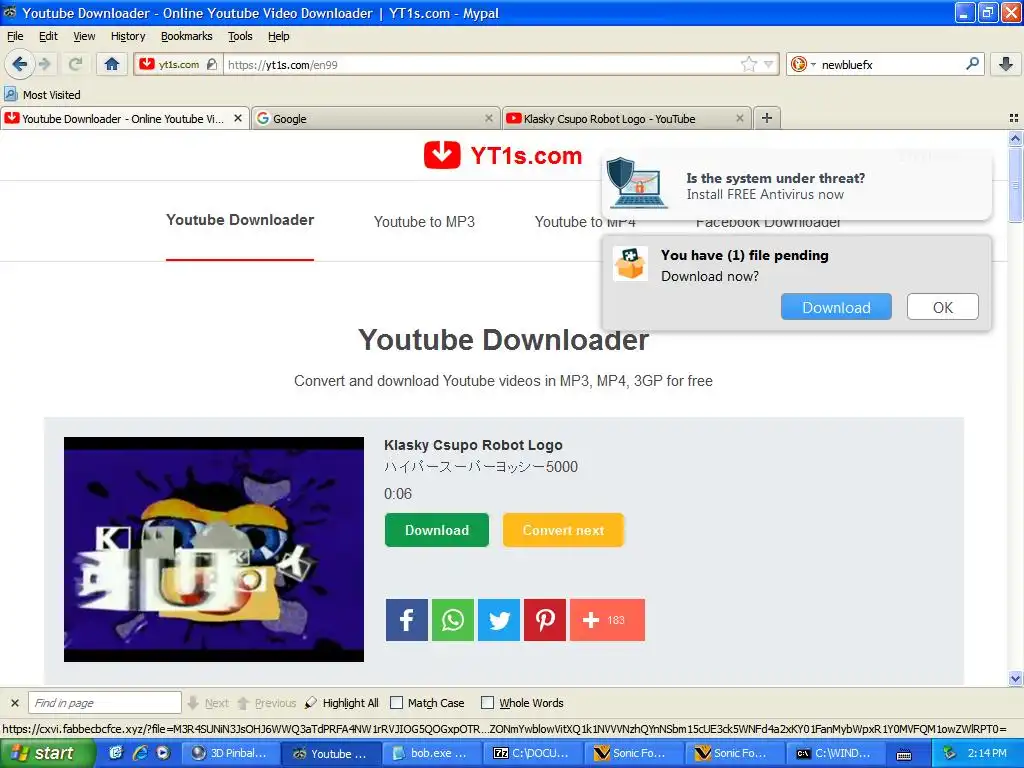The width and height of the screenshot is (1024, 768).
Task: Click the page scrollbar up arrow
Action: (x=1015, y=138)
